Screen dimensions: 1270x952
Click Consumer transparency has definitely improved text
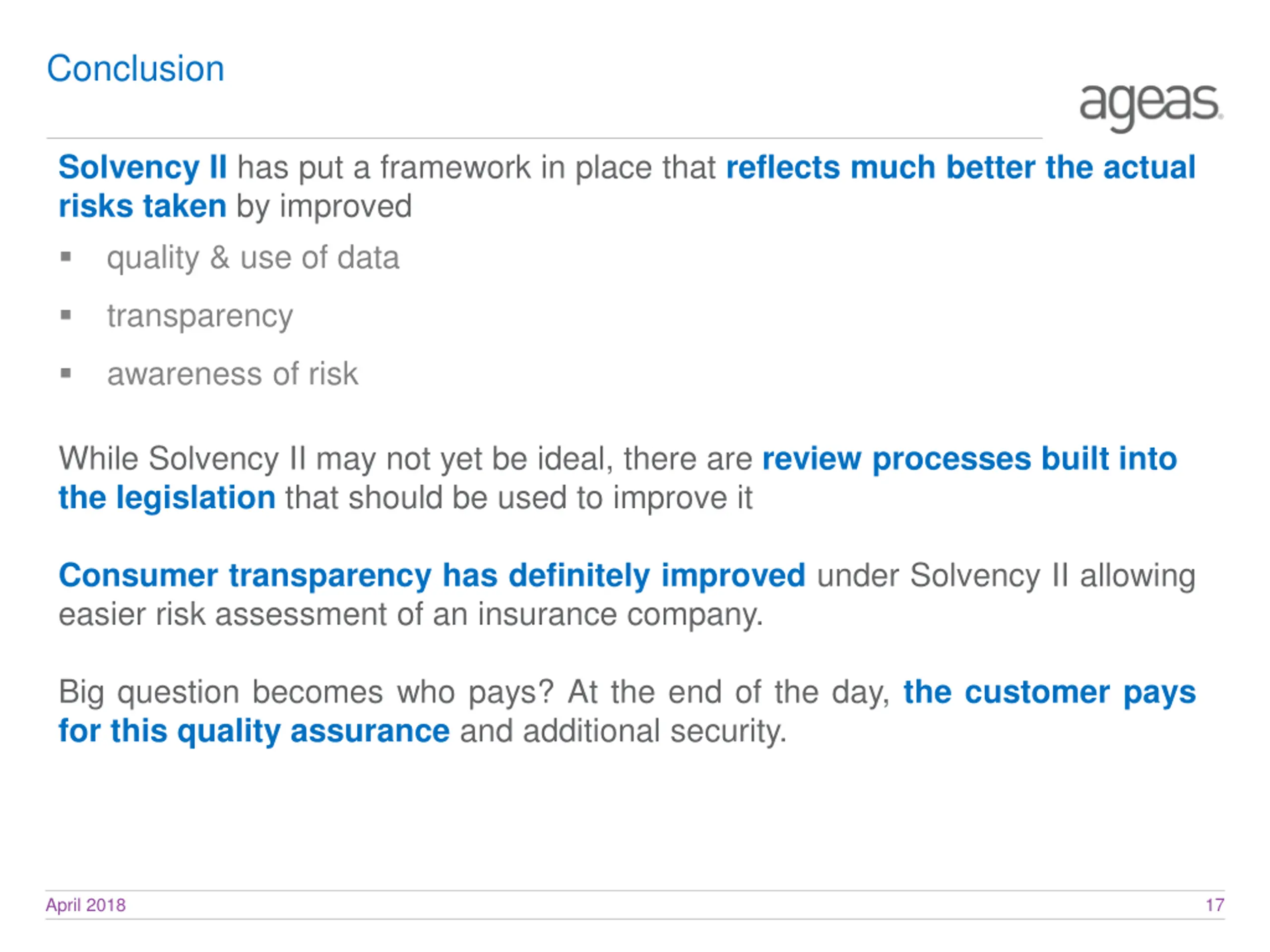click(x=432, y=576)
